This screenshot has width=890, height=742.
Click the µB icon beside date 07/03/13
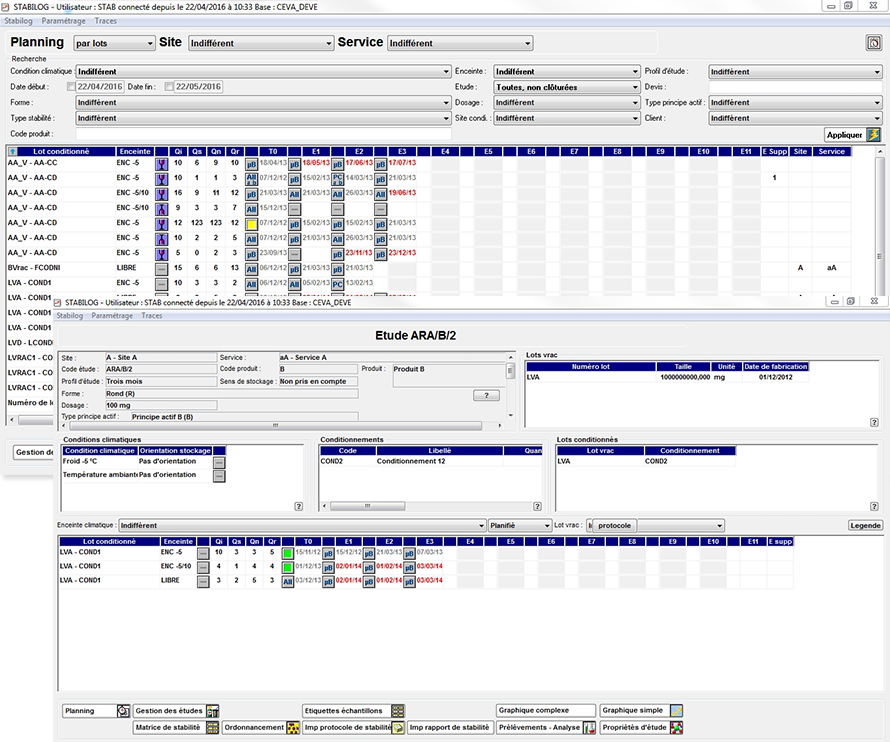tap(409, 553)
